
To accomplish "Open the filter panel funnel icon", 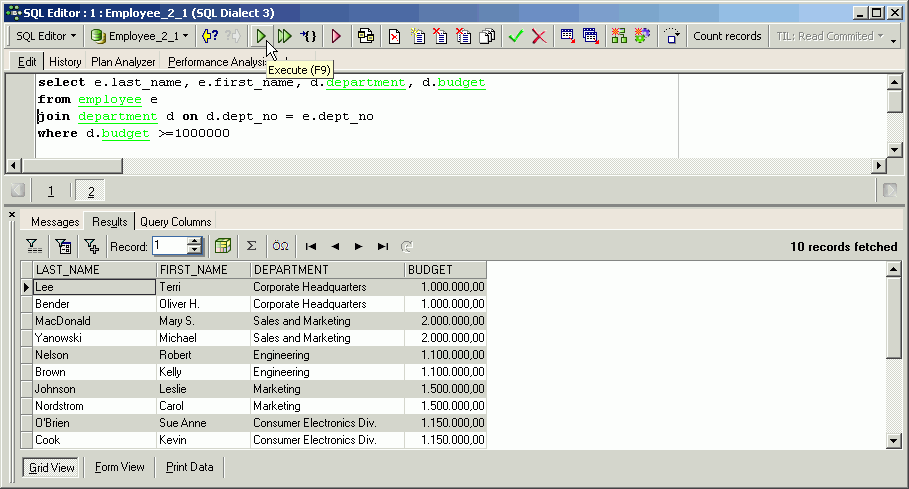I will (34, 246).
